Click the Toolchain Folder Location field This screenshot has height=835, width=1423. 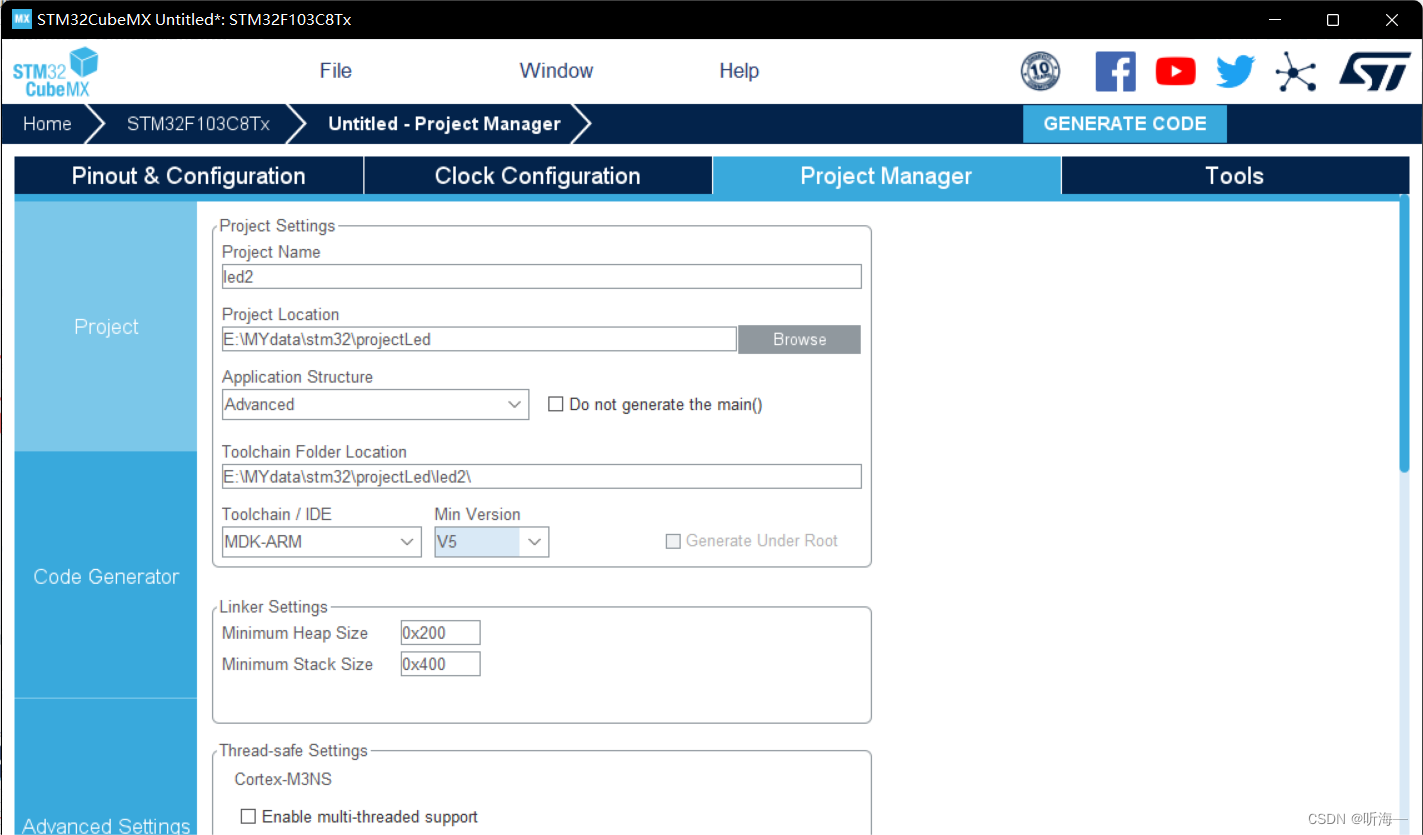[x=541, y=477]
